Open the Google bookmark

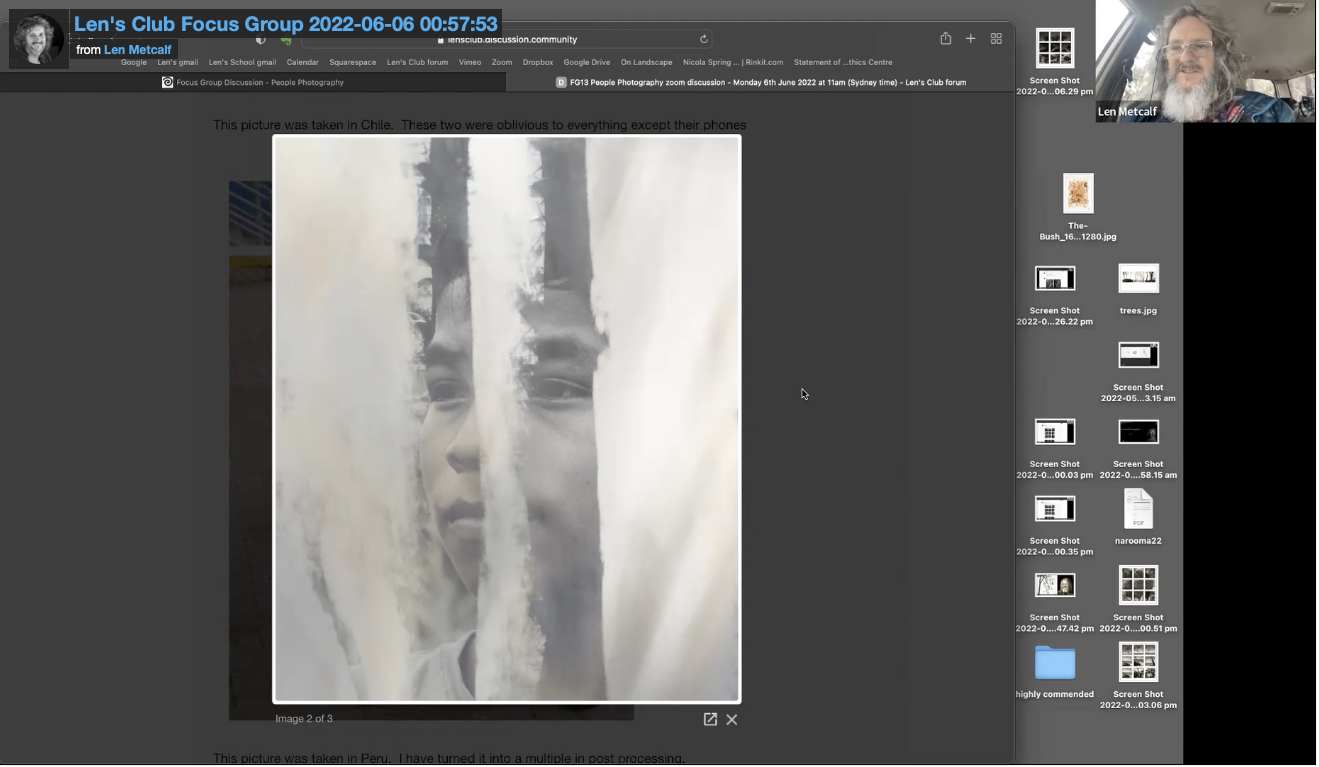(134, 62)
